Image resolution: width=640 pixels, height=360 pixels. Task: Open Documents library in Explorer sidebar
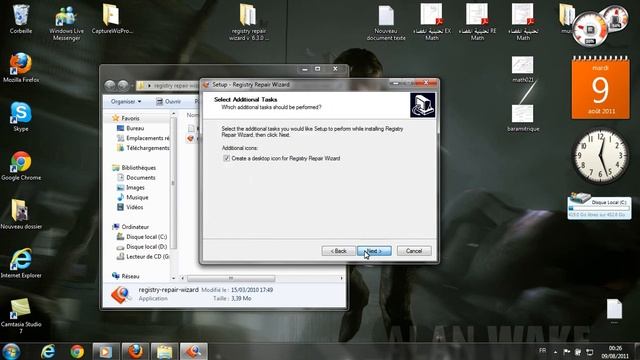click(x=136, y=178)
